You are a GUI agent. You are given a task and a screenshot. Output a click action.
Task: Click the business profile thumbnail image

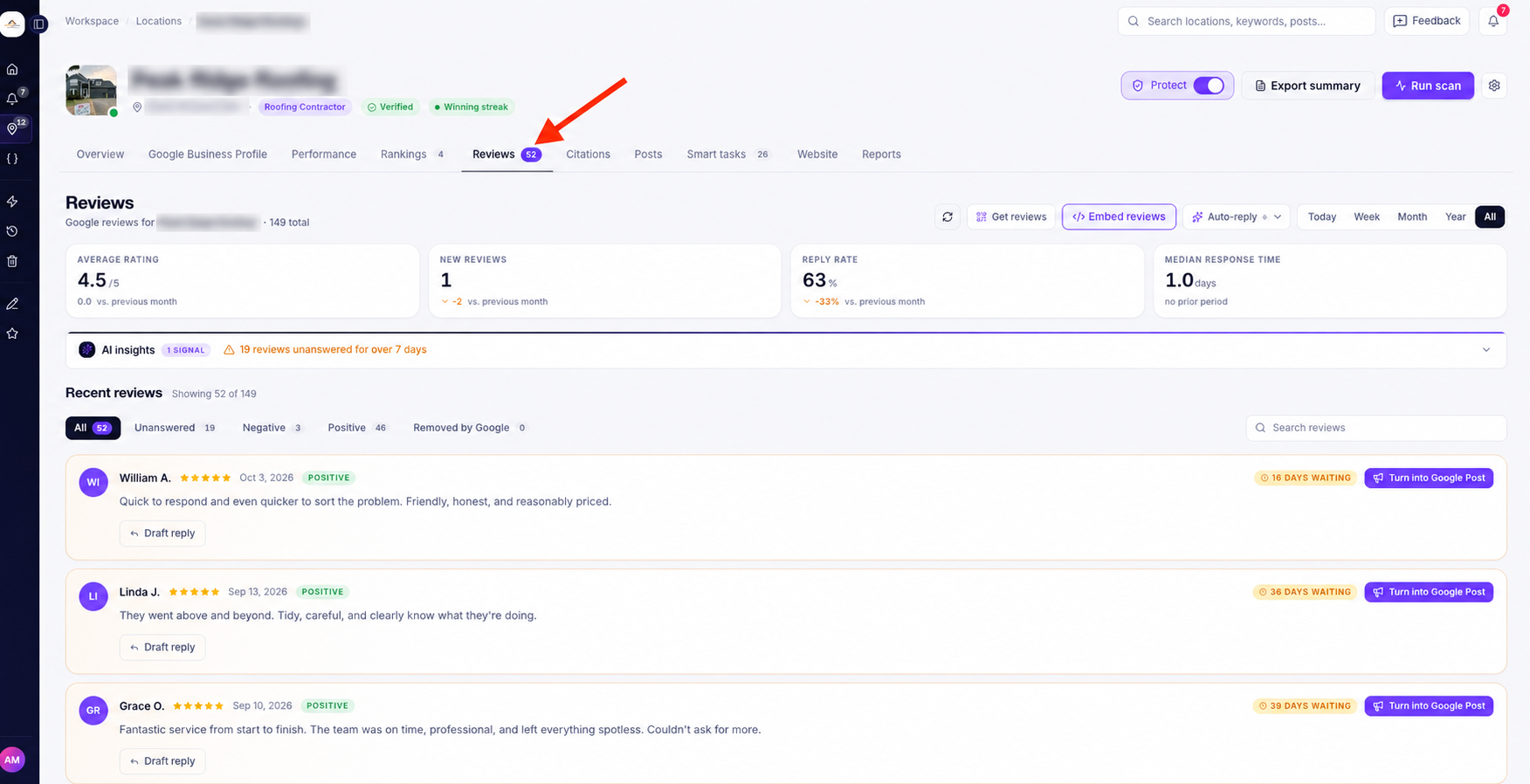tap(92, 90)
